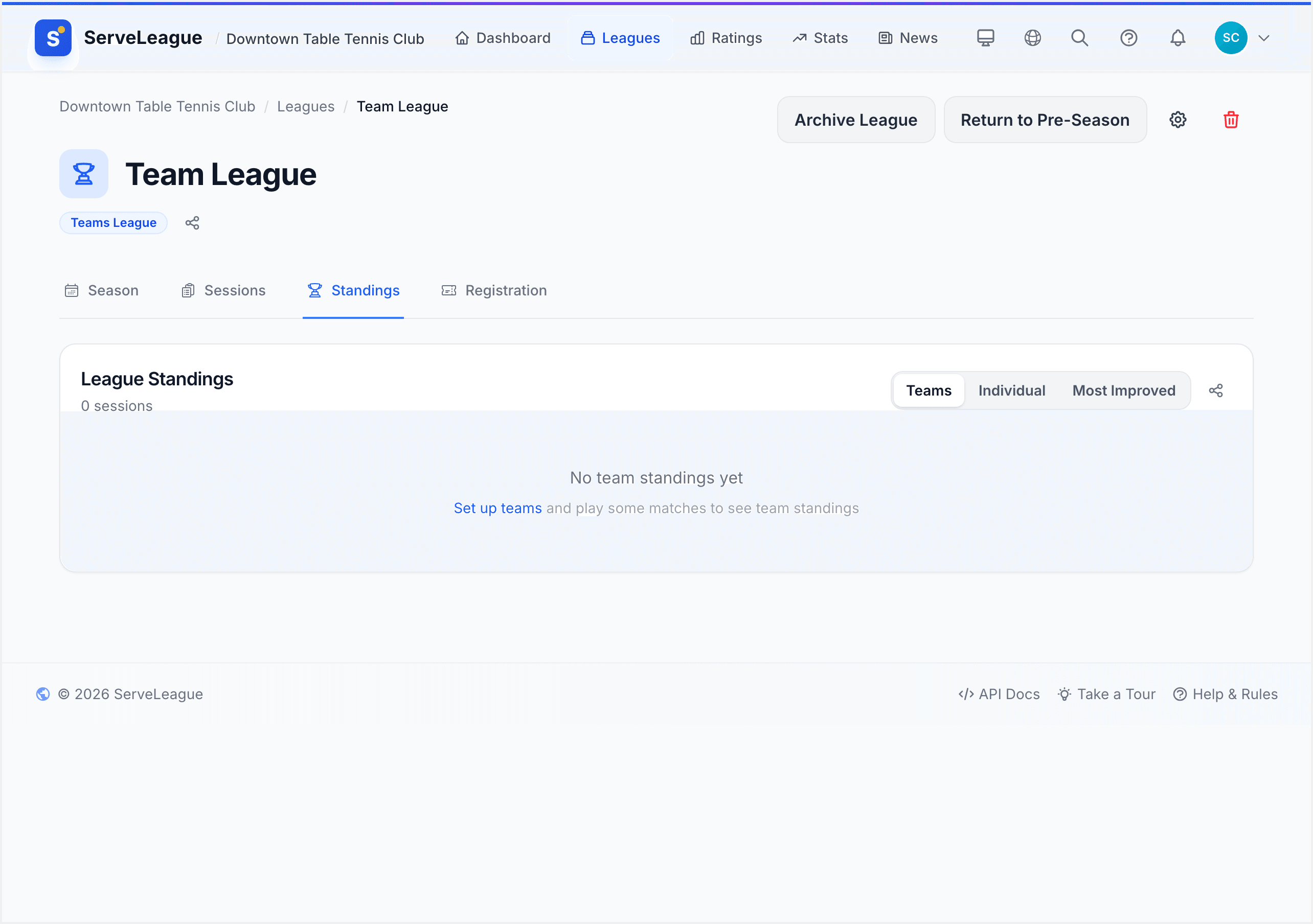
Task: Click the share icon beside Teams League badge
Action: coord(192,223)
